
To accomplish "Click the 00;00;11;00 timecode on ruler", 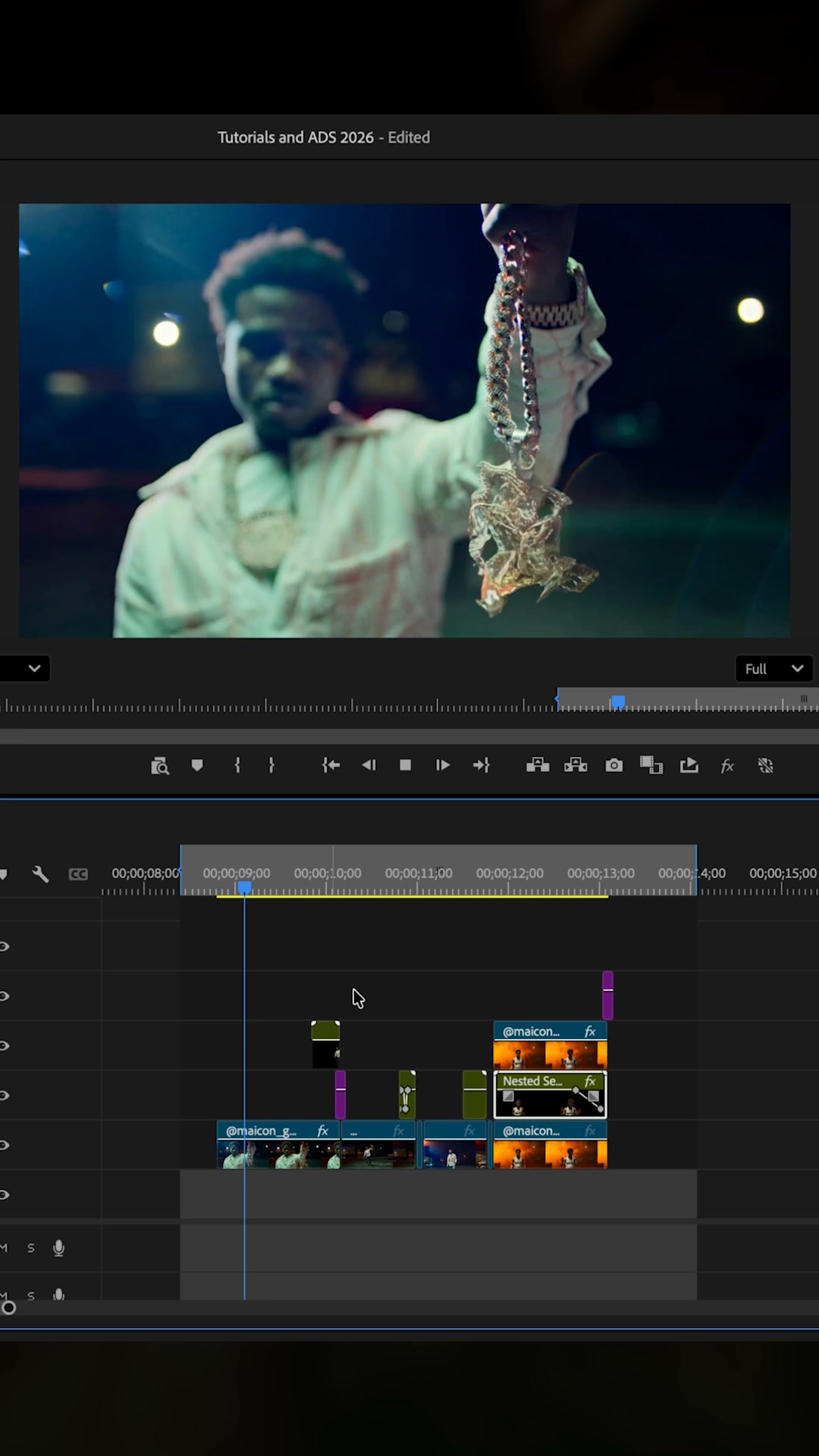I will [x=419, y=873].
